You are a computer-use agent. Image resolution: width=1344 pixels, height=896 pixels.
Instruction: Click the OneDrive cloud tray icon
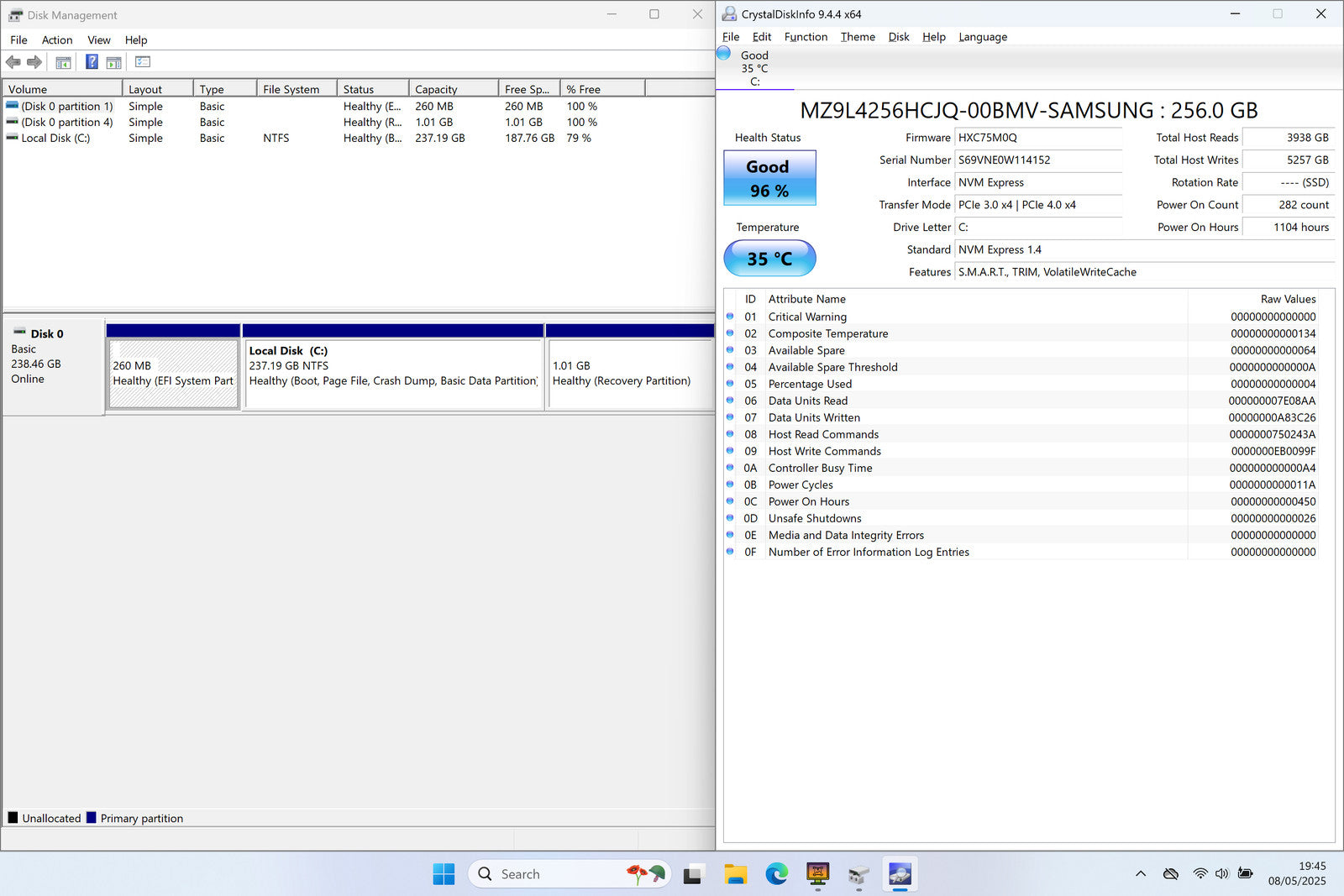point(1170,874)
